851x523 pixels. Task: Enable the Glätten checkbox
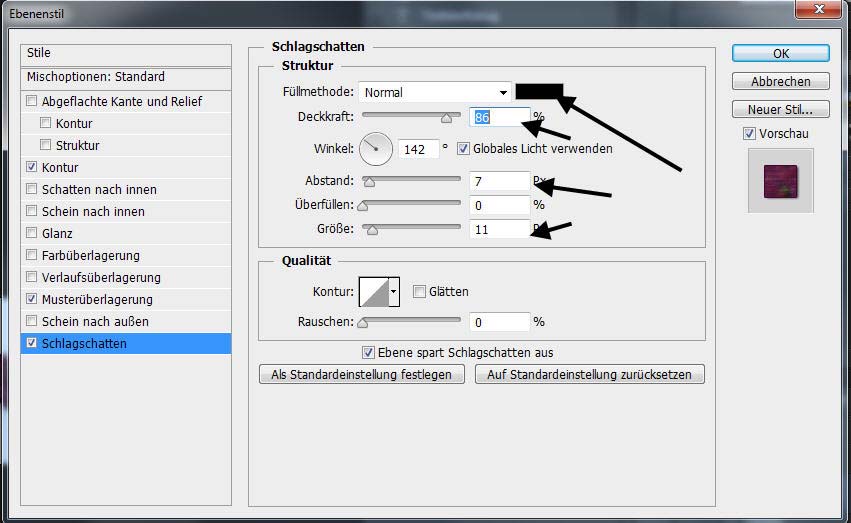pos(420,292)
